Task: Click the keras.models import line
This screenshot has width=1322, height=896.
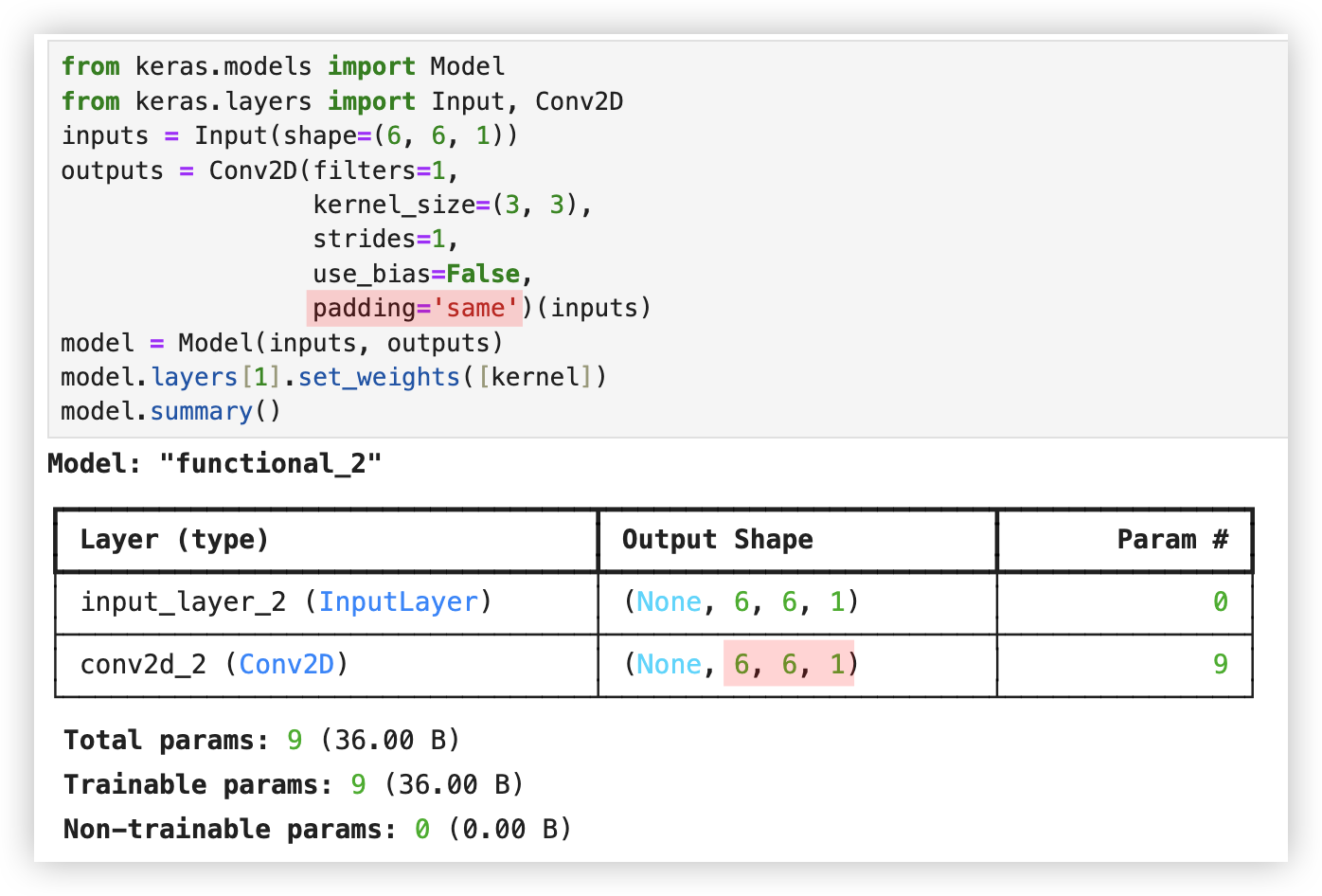Action: point(282,67)
